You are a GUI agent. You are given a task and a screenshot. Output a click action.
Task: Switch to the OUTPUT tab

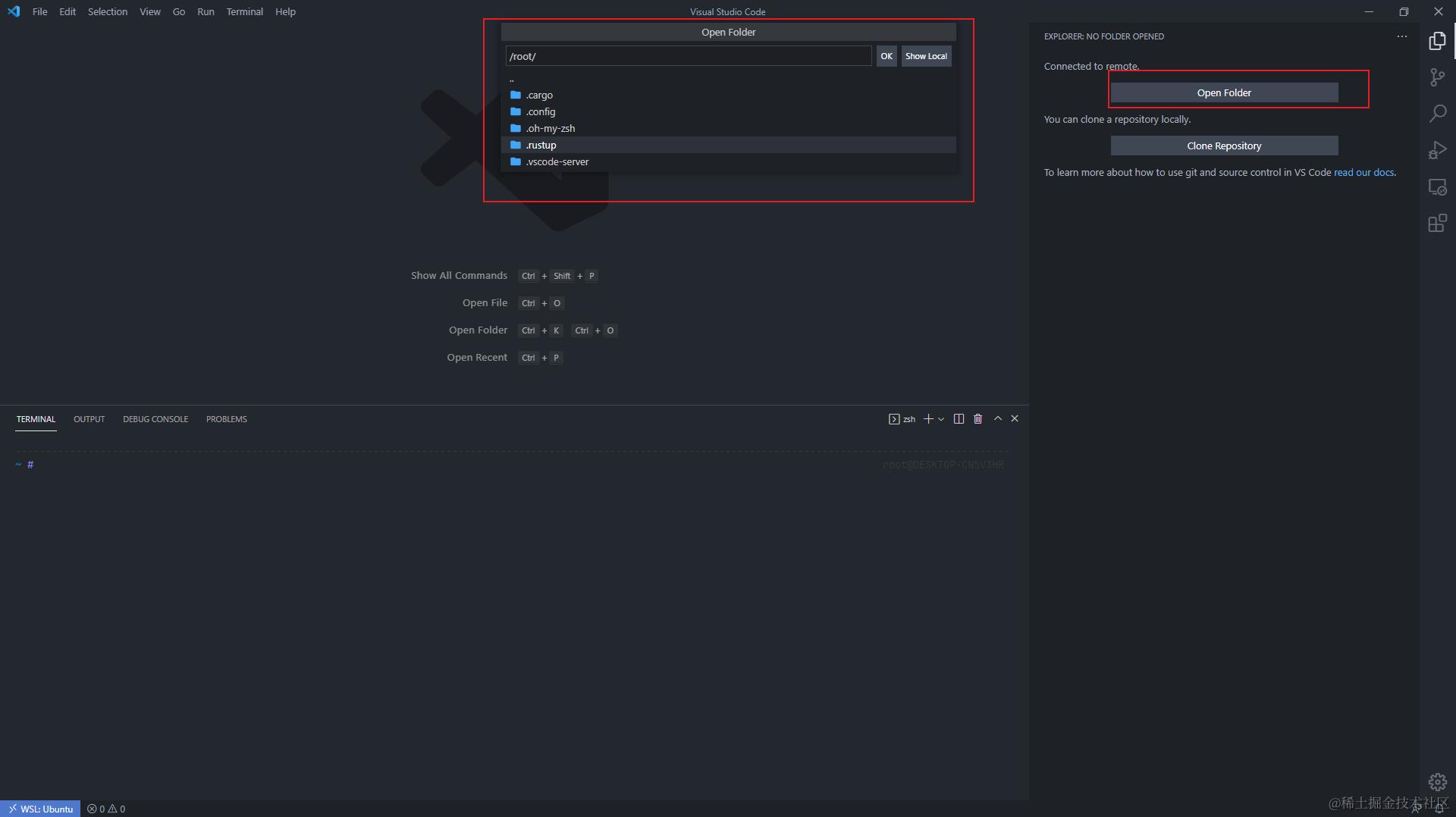[89, 419]
